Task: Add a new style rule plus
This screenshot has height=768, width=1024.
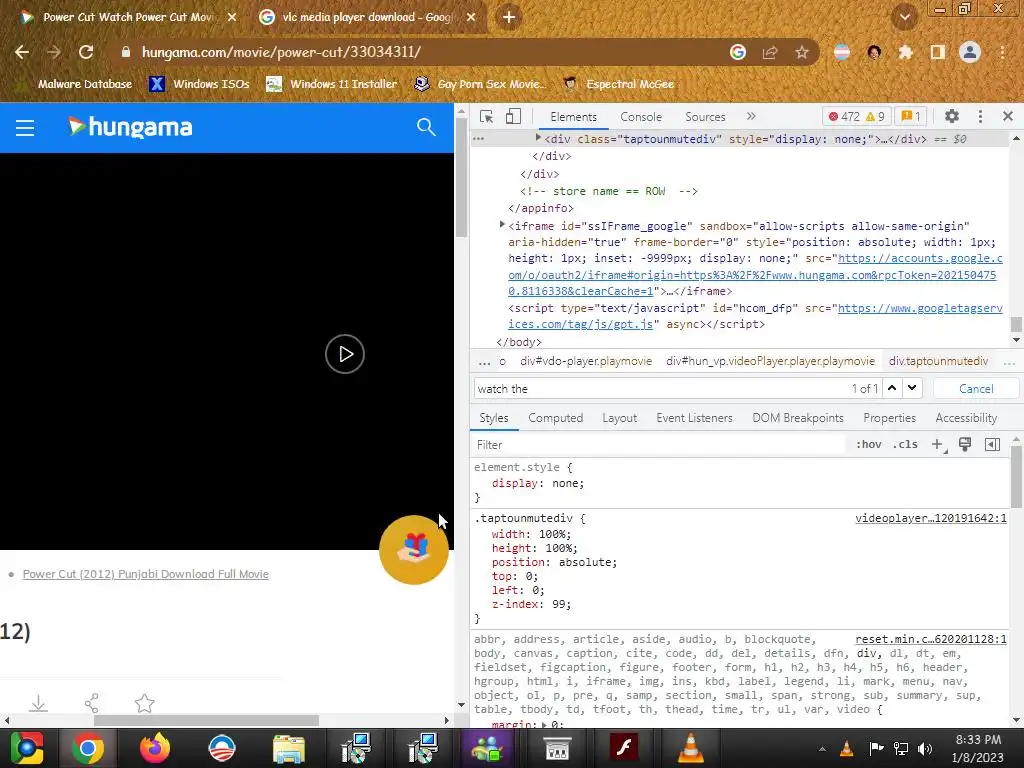Action: pyautogui.click(x=937, y=444)
